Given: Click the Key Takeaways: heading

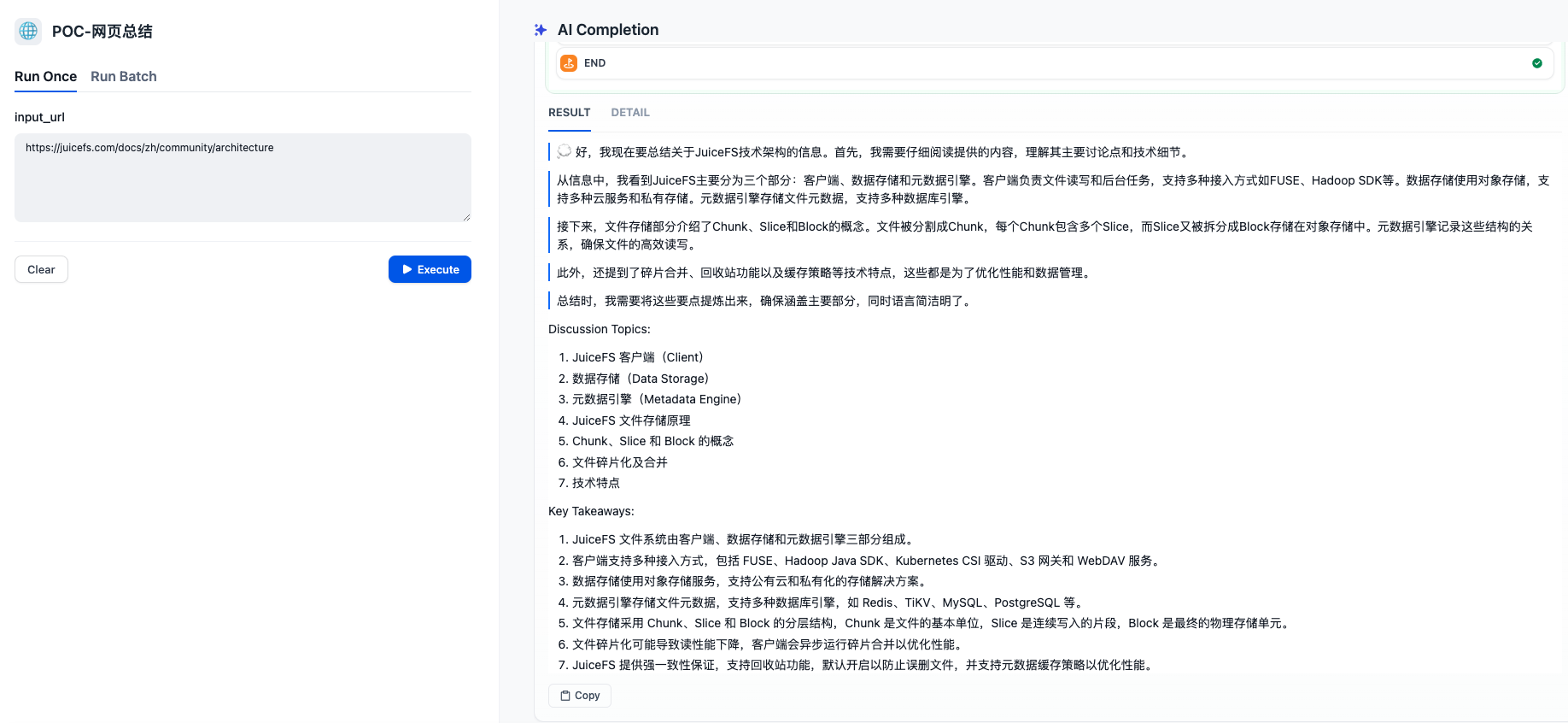Looking at the screenshot, I should tap(591, 511).
